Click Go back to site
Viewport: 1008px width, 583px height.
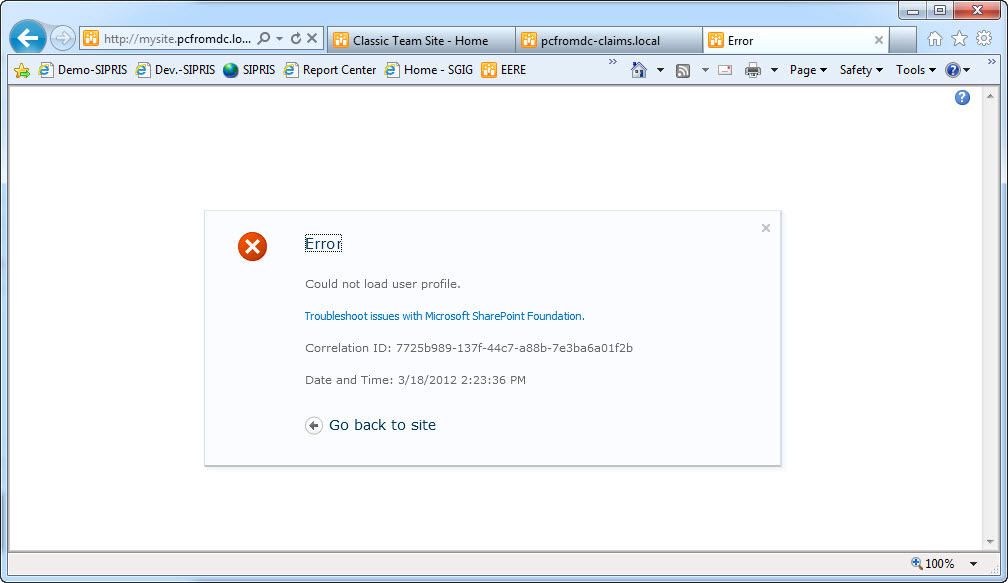[x=381, y=425]
